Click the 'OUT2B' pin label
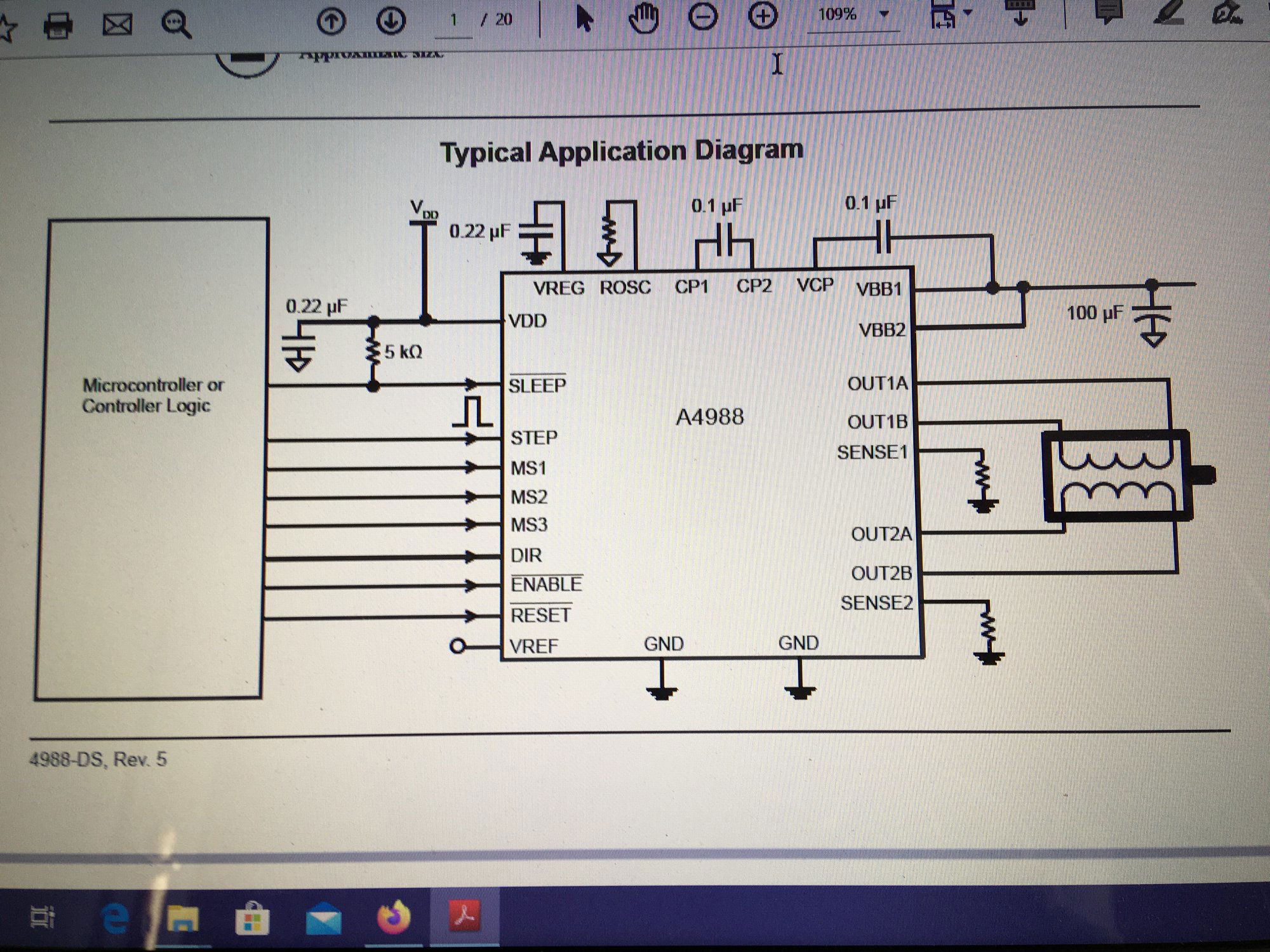Image resolution: width=1270 pixels, height=952 pixels. tap(882, 573)
